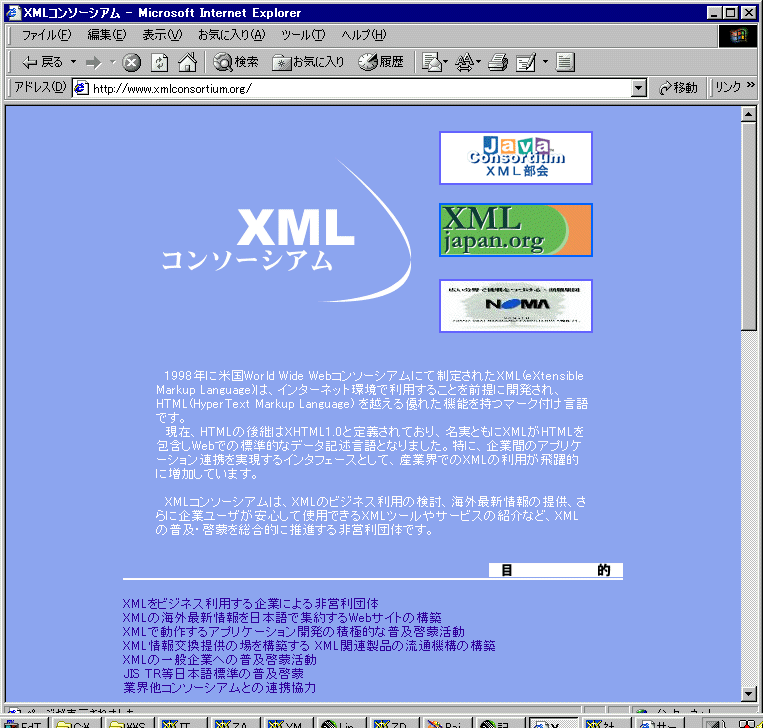Go back with the 戻る arrow button
This screenshot has height=728, width=763.
pyautogui.click(x=42, y=62)
